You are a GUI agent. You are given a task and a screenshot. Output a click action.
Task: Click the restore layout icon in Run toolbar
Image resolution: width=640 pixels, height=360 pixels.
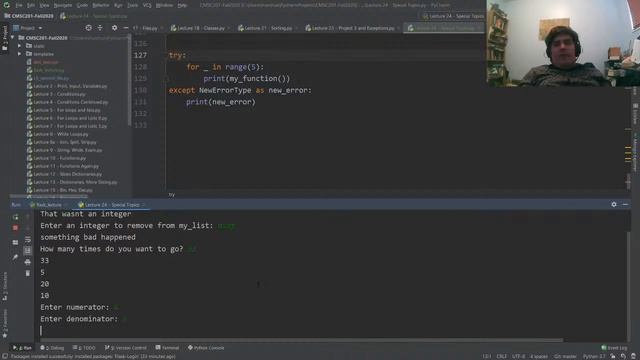point(16,242)
